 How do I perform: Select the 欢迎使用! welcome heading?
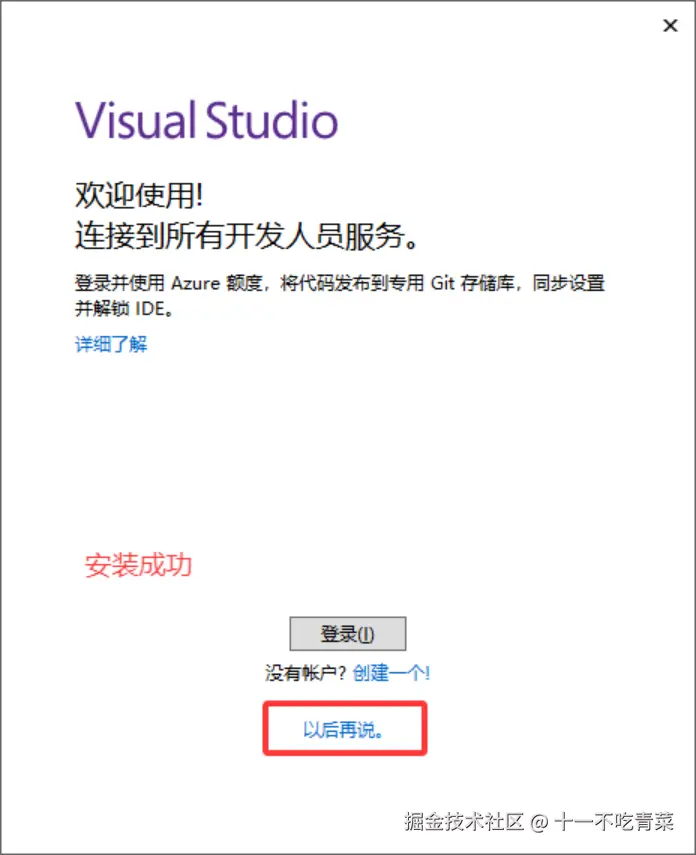139,195
